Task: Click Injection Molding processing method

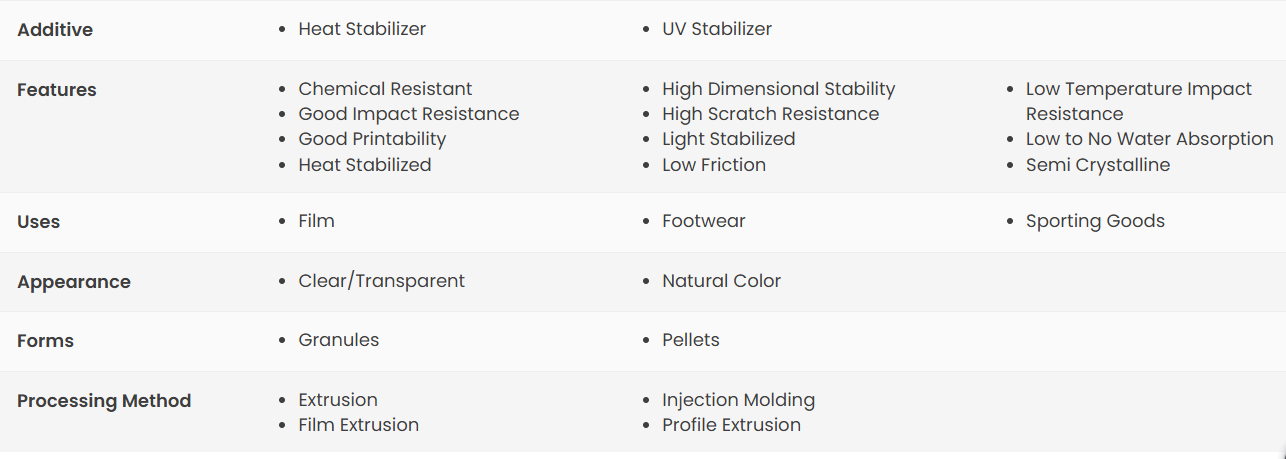Action: 739,400
